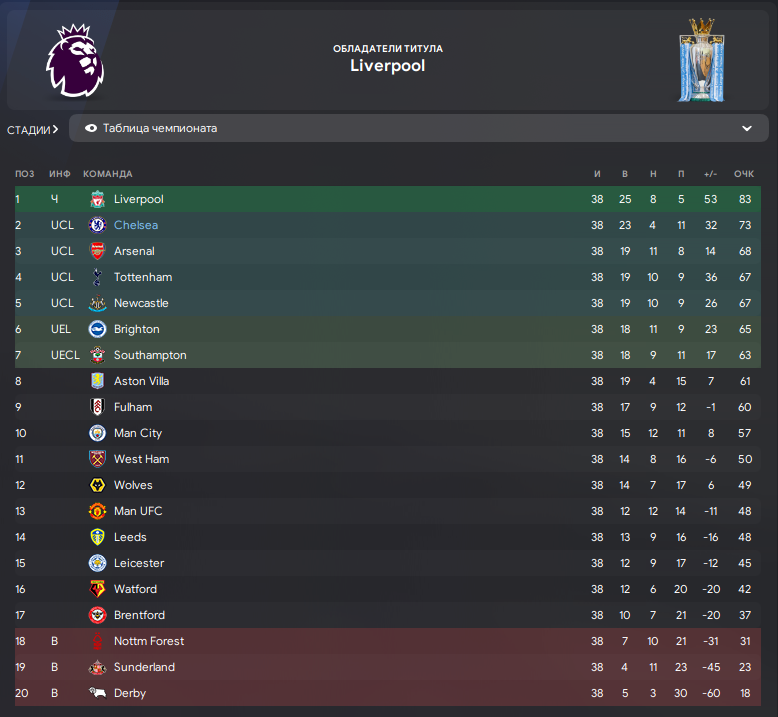Viewport: 778px width, 717px height.
Task: Click the Chelsea club crest icon
Action: 97,225
